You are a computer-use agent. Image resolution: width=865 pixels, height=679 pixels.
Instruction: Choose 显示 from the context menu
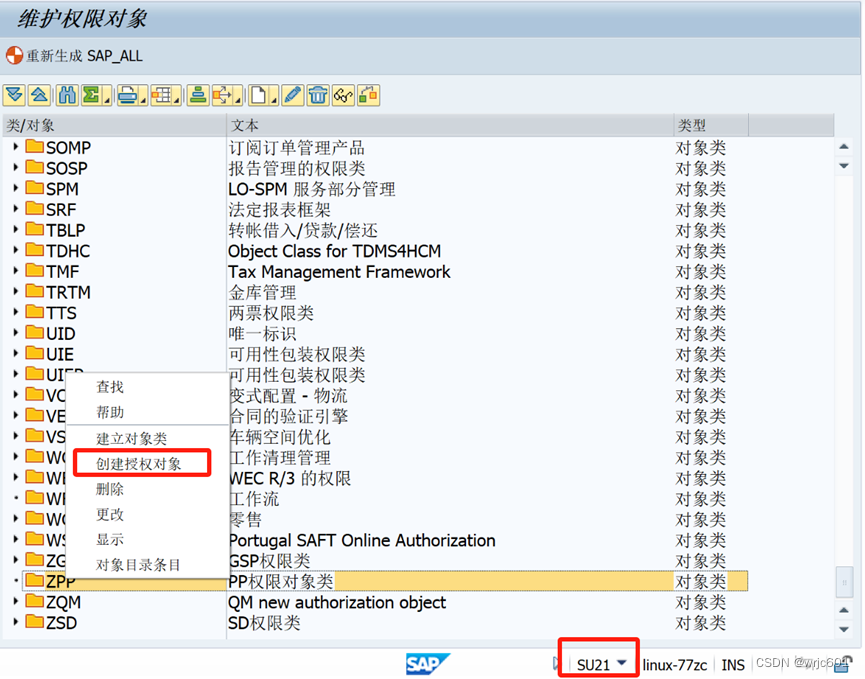point(110,539)
